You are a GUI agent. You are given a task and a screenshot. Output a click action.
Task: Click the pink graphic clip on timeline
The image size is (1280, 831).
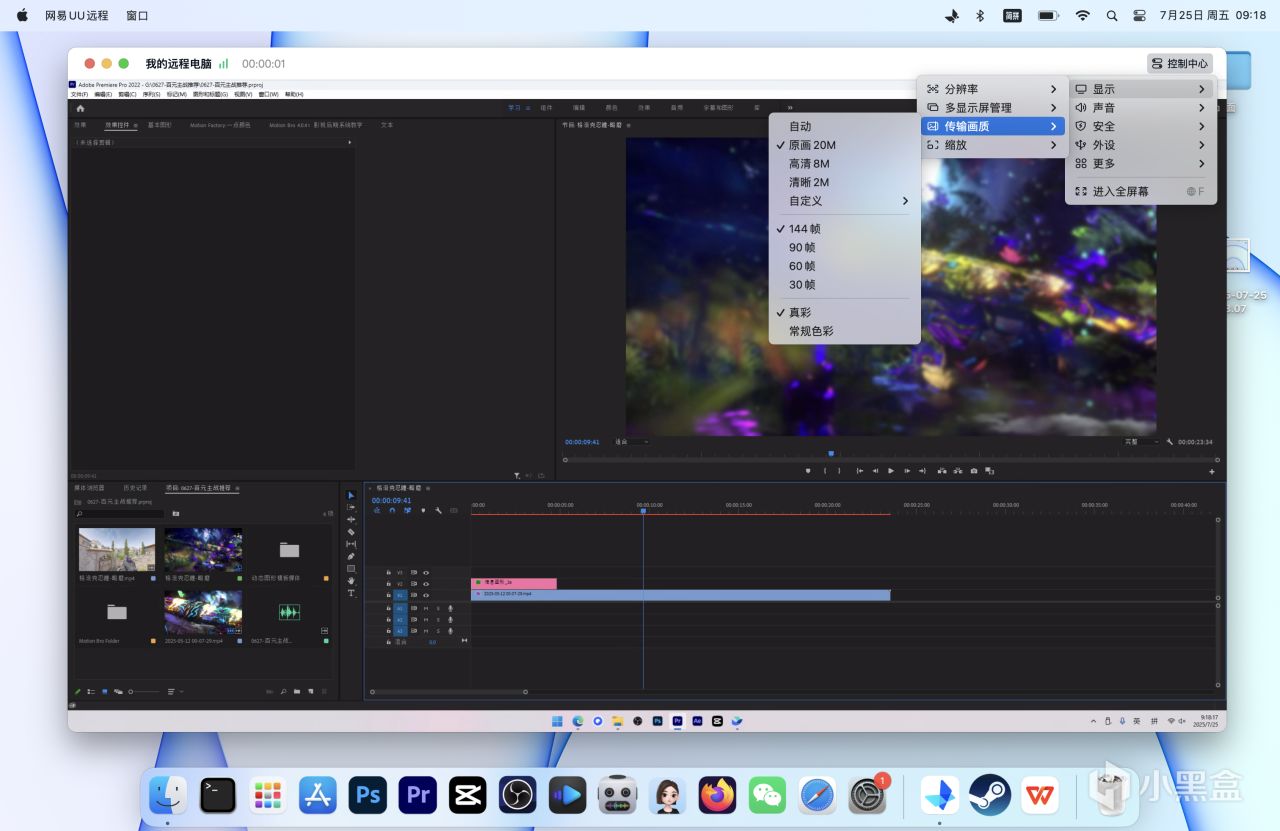[x=513, y=582]
